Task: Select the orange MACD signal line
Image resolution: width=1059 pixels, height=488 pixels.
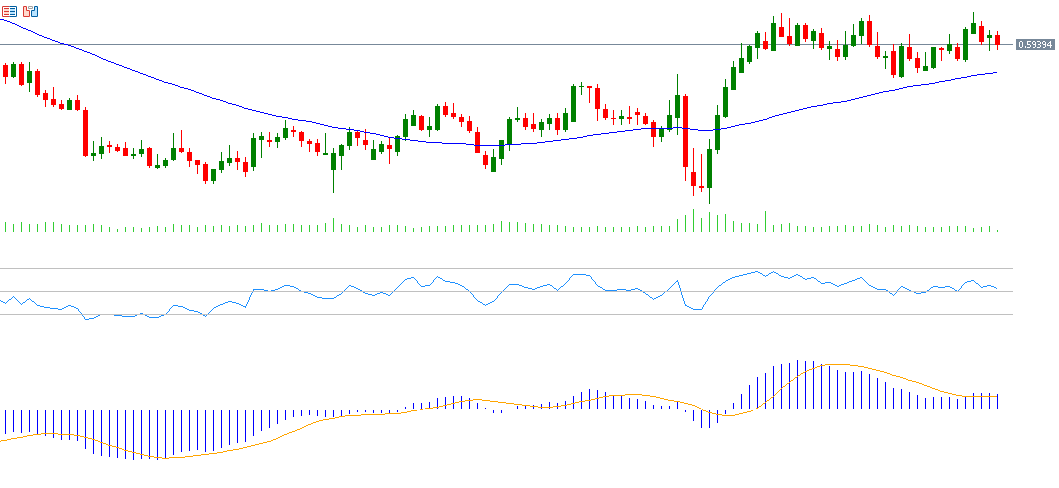Action: 300,428
